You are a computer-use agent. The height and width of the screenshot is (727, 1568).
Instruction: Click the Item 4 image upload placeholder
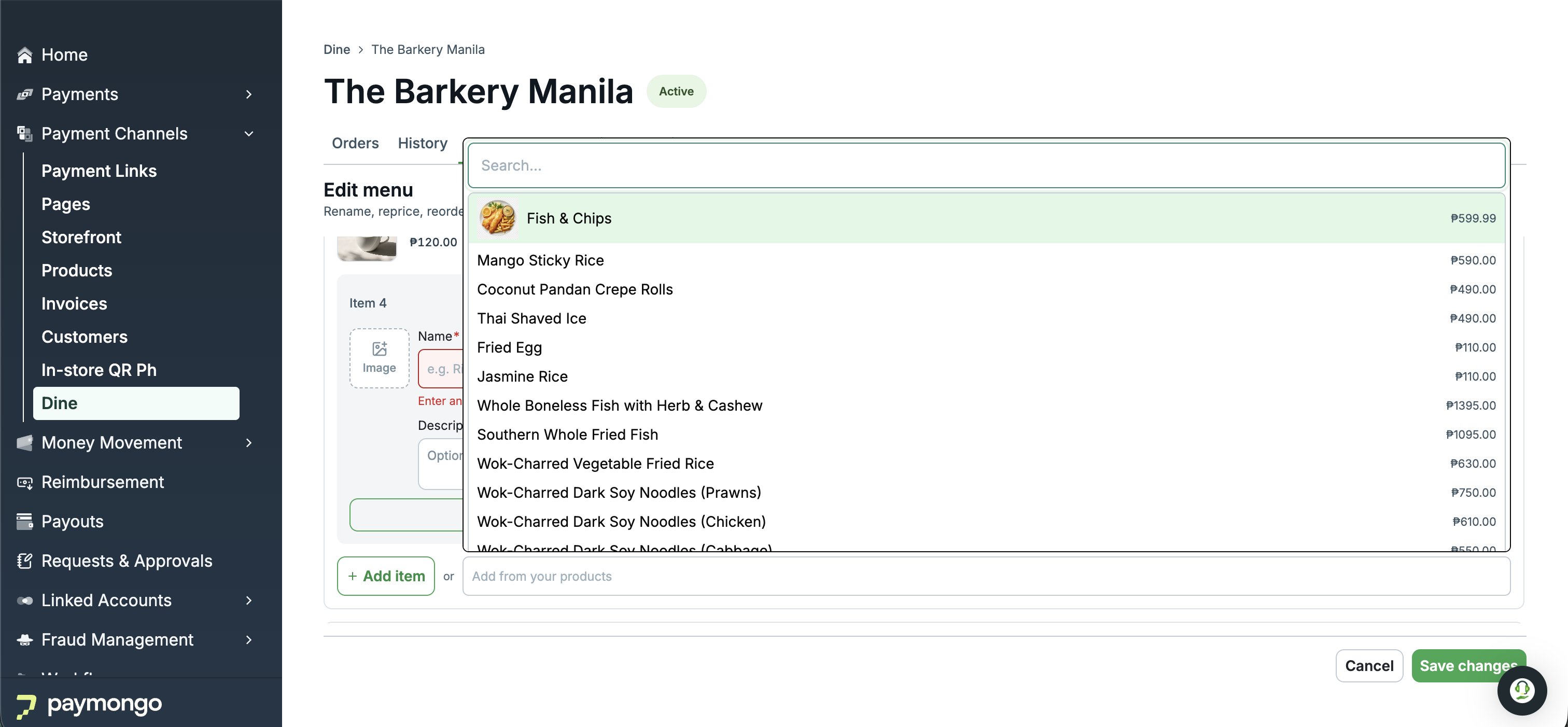coord(379,358)
